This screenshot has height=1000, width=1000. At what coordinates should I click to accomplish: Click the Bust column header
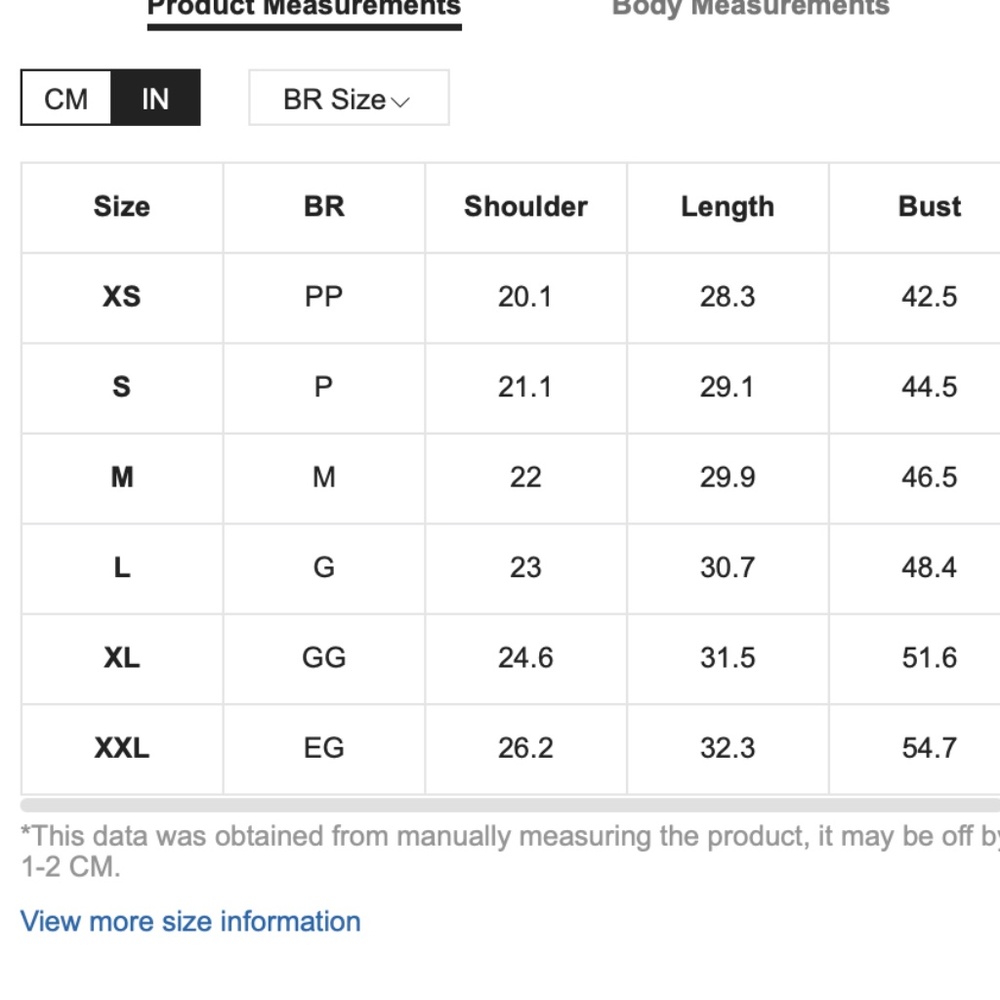pos(929,207)
